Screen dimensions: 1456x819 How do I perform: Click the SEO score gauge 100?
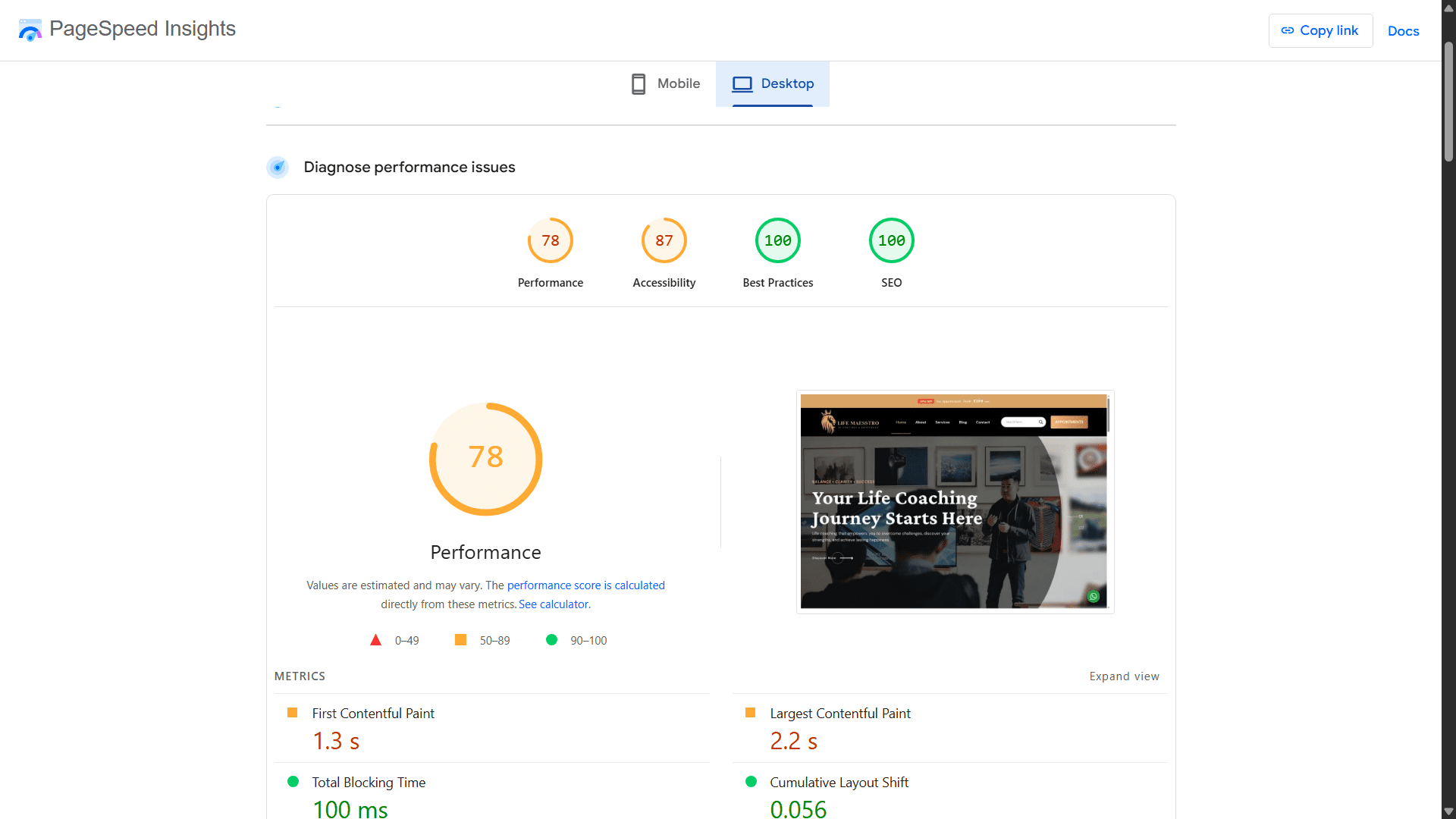coord(892,241)
